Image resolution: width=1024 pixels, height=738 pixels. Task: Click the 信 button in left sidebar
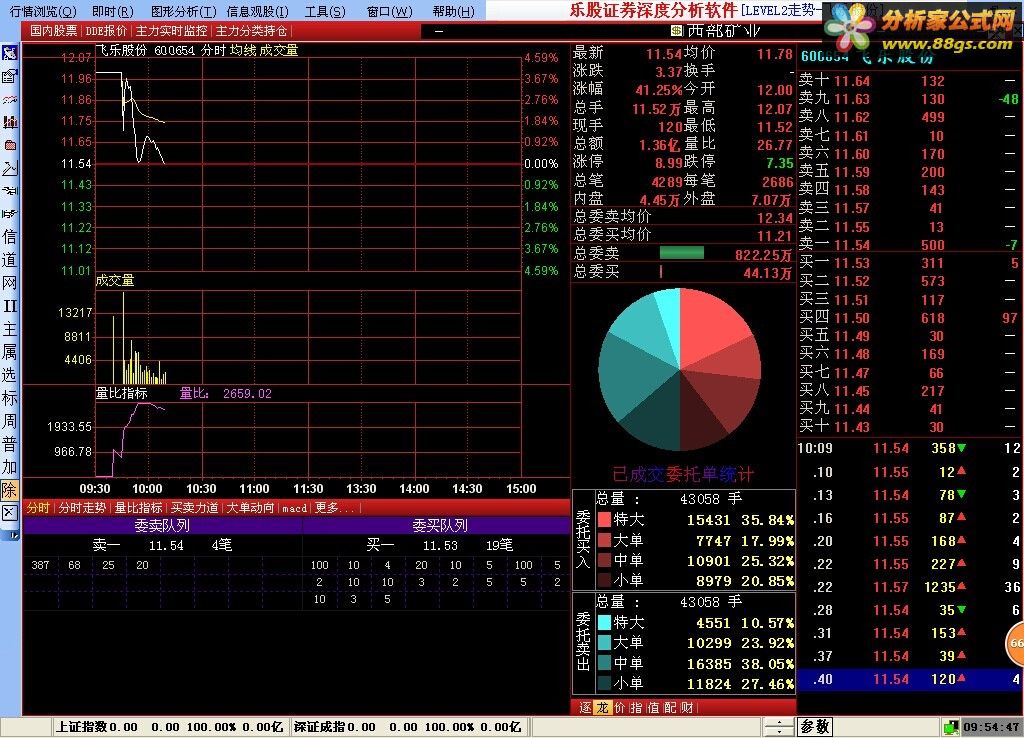pos(9,236)
